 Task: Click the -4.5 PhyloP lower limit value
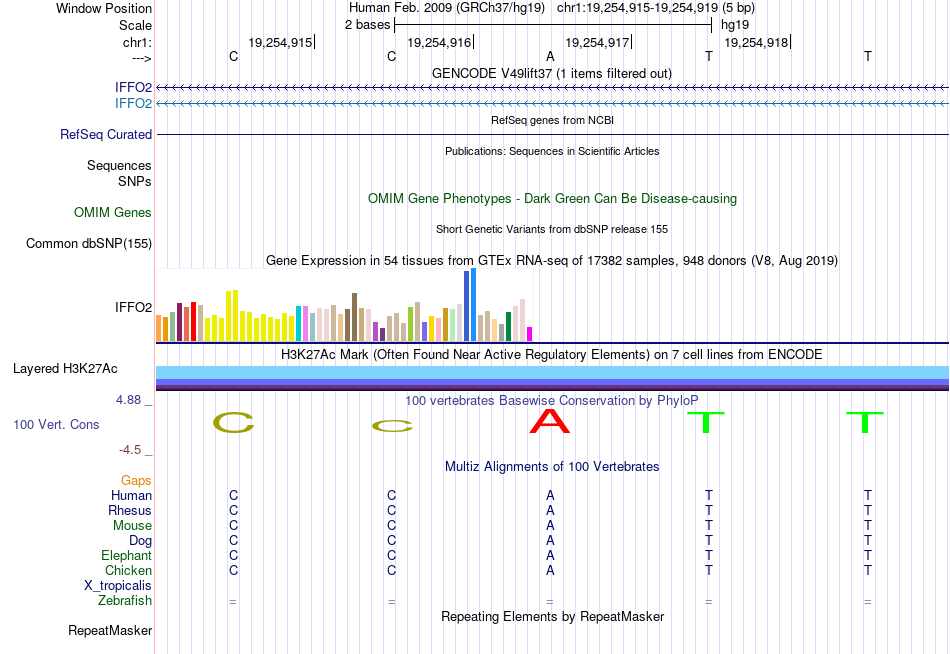coord(130,450)
